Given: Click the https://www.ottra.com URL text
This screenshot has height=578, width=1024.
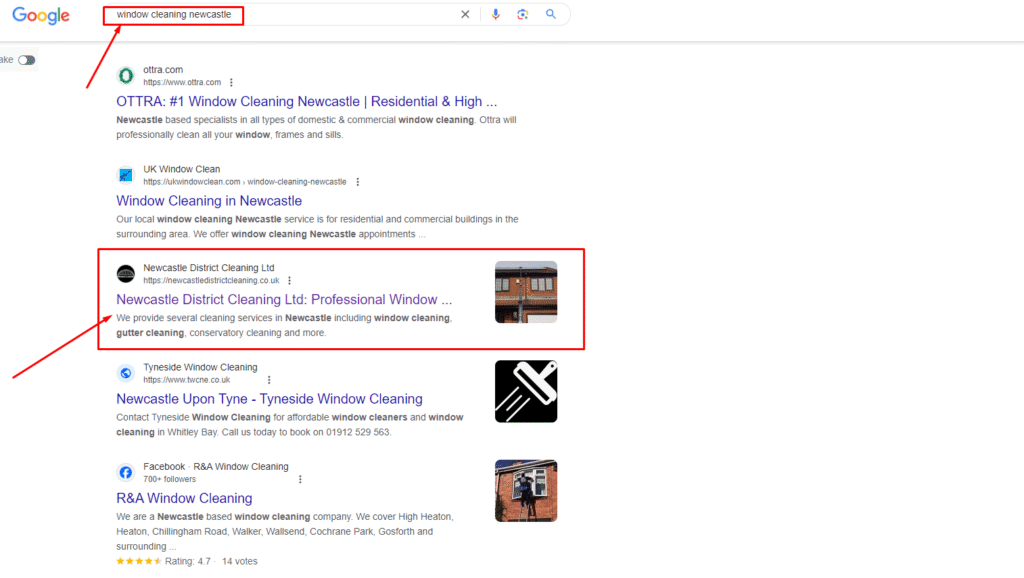Looking at the screenshot, I should pos(182,82).
